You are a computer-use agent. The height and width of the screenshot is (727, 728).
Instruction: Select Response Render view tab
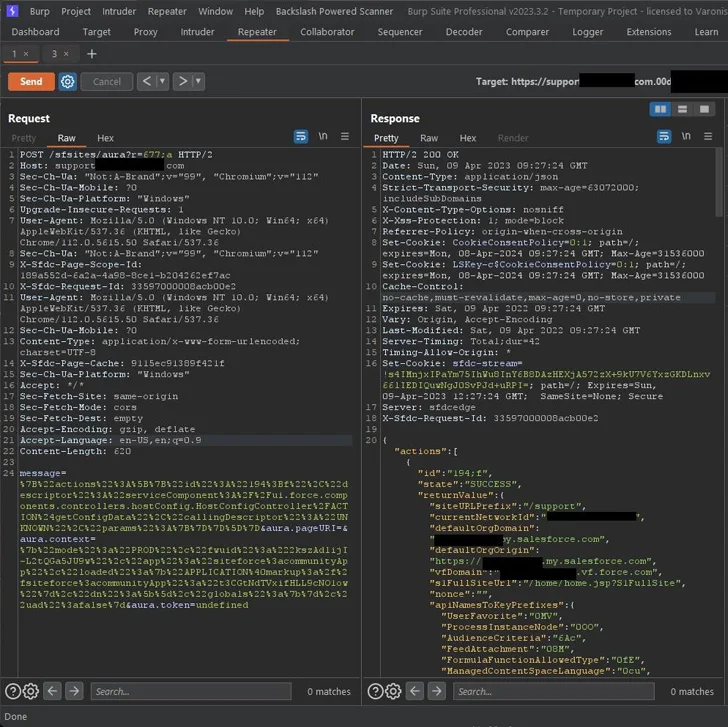coord(513,138)
